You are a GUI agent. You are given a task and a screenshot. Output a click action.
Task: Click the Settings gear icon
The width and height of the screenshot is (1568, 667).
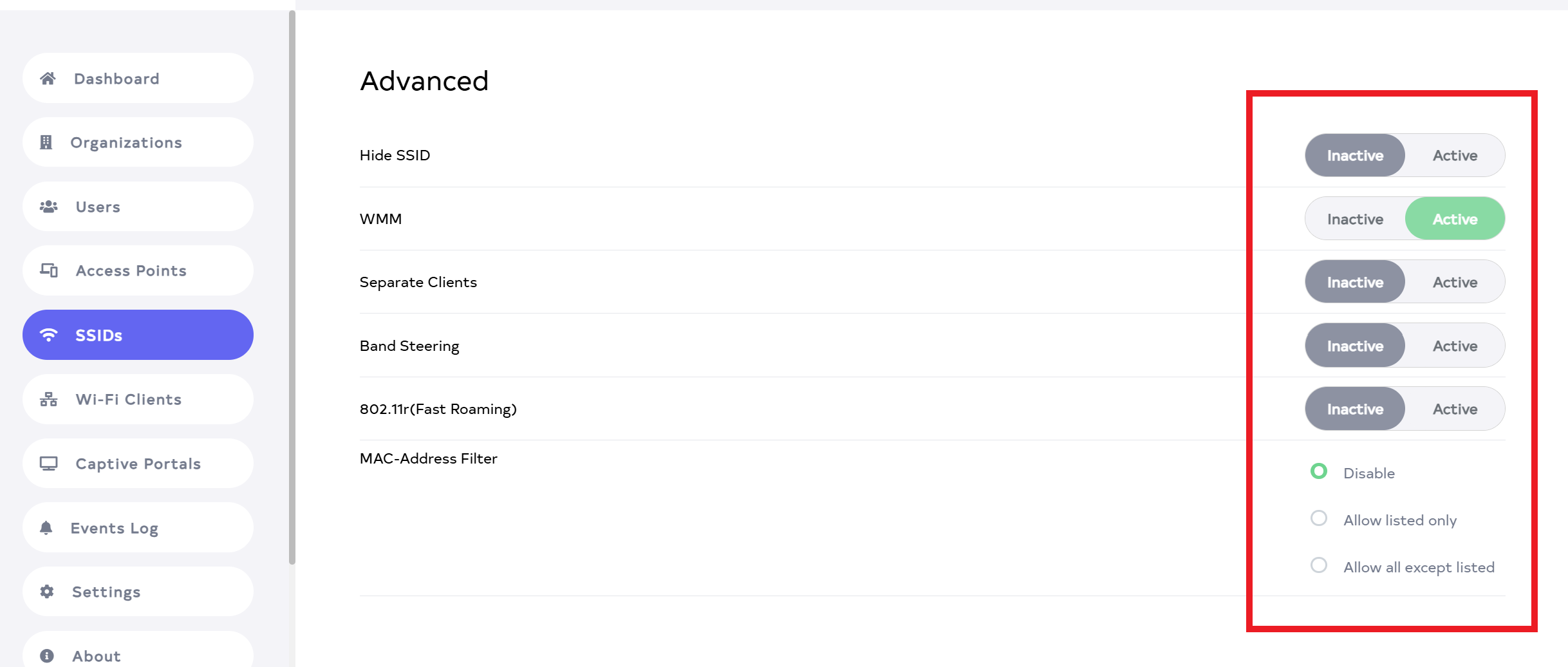pyautogui.click(x=47, y=592)
